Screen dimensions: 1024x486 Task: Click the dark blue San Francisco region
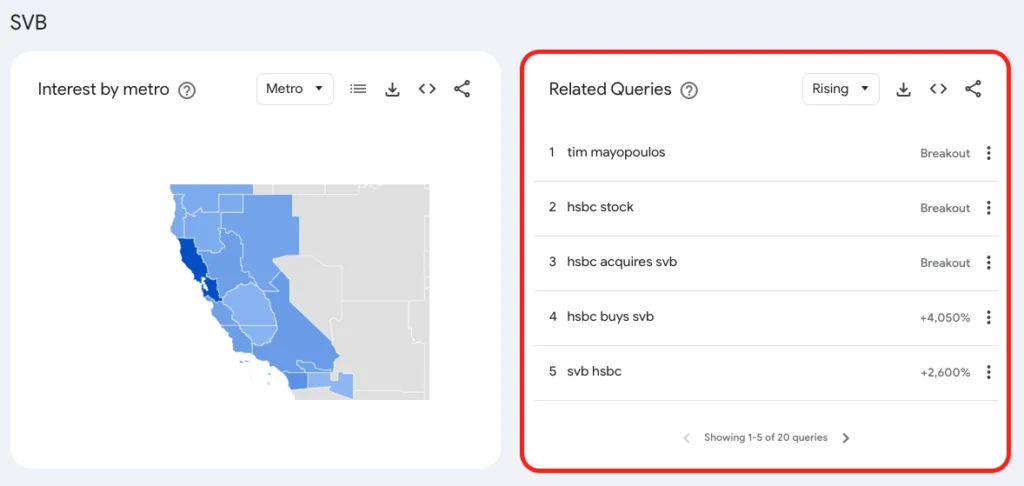point(191,261)
